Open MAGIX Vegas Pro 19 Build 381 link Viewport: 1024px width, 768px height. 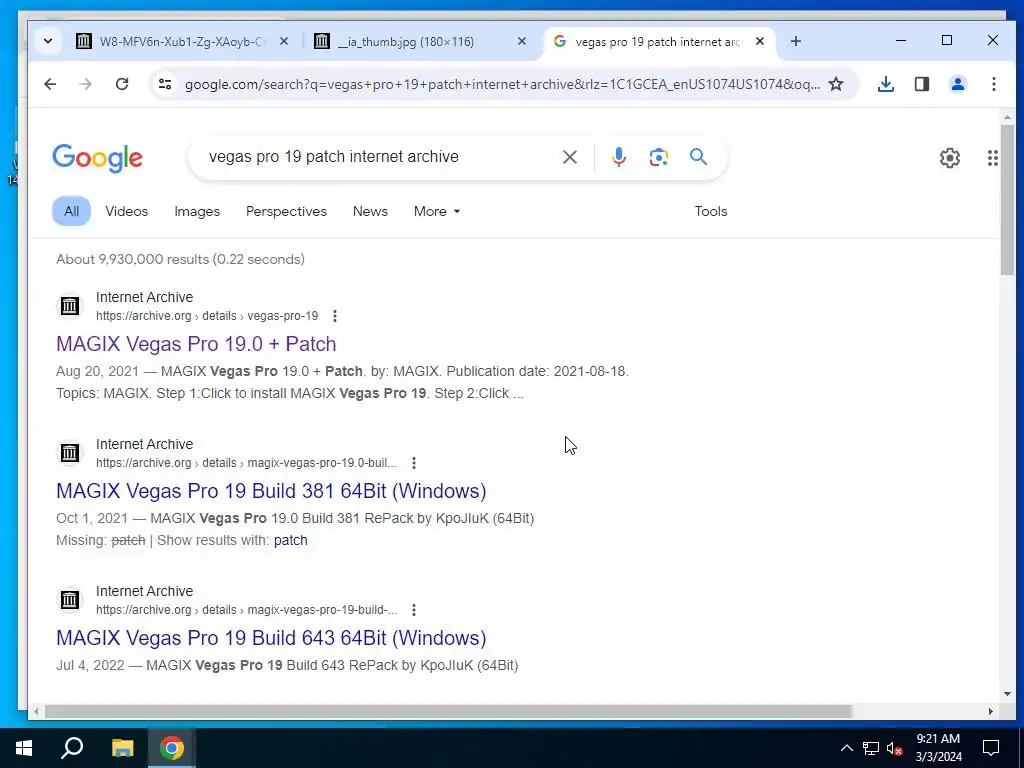[x=271, y=490]
